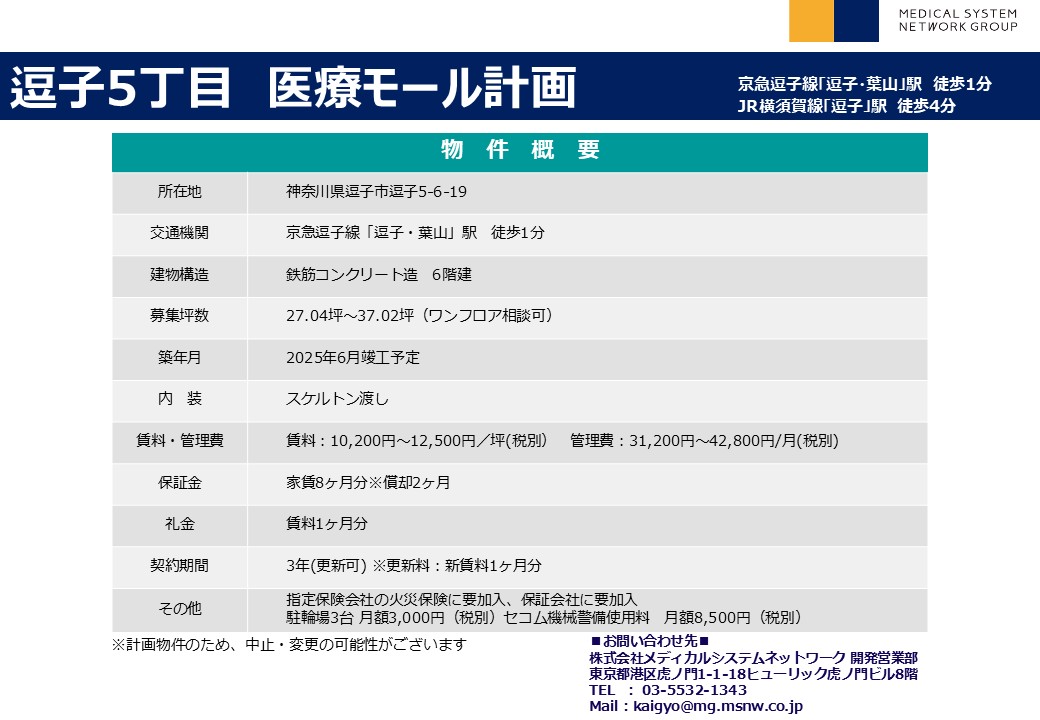
Task: Select the '保証金' row label
Action: pyautogui.click(x=179, y=482)
